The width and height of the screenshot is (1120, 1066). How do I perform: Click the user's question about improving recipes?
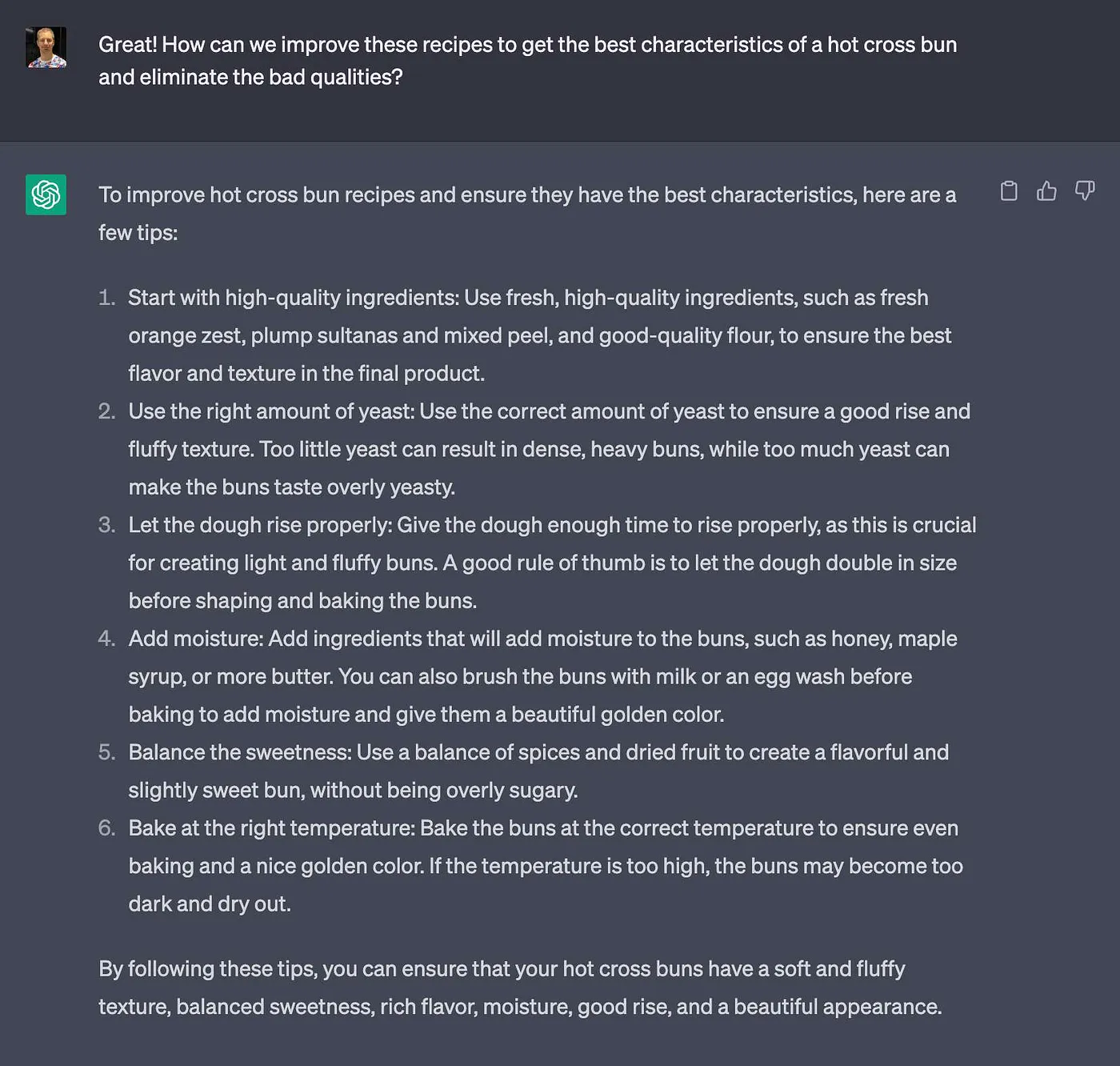click(527, 61)
